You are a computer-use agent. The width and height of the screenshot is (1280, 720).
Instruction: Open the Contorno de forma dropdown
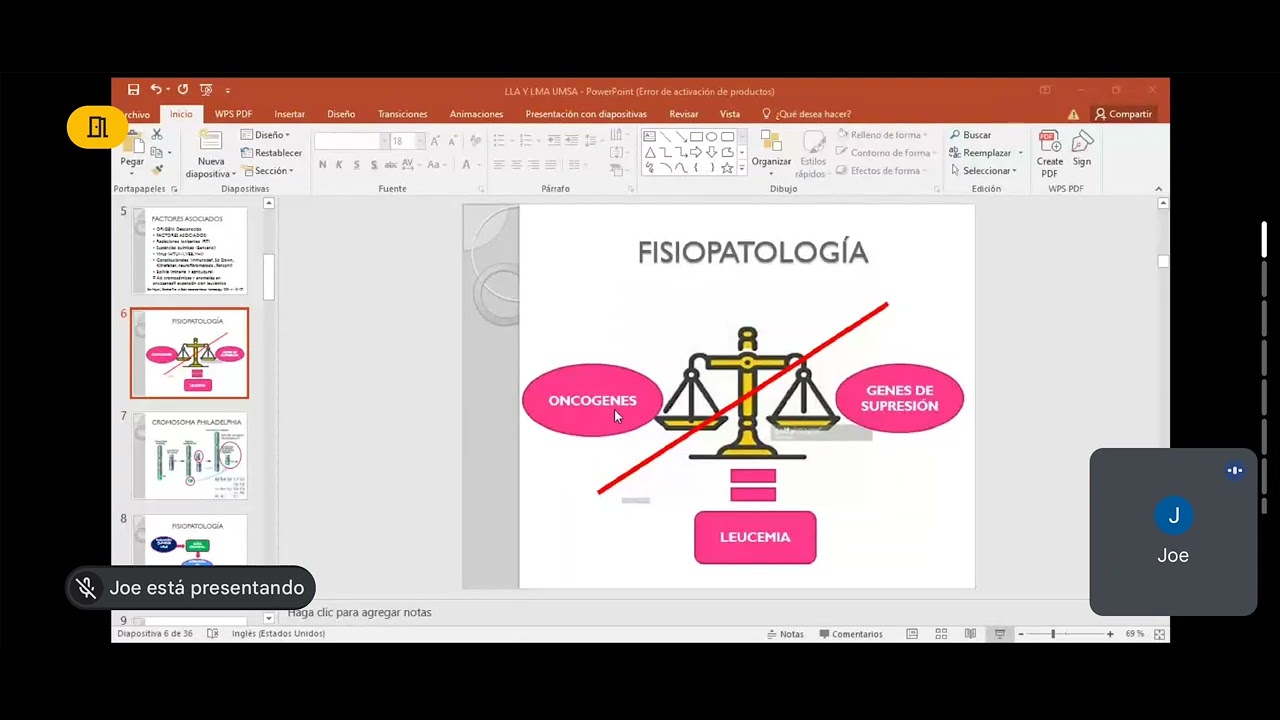(x=885, y=153)
